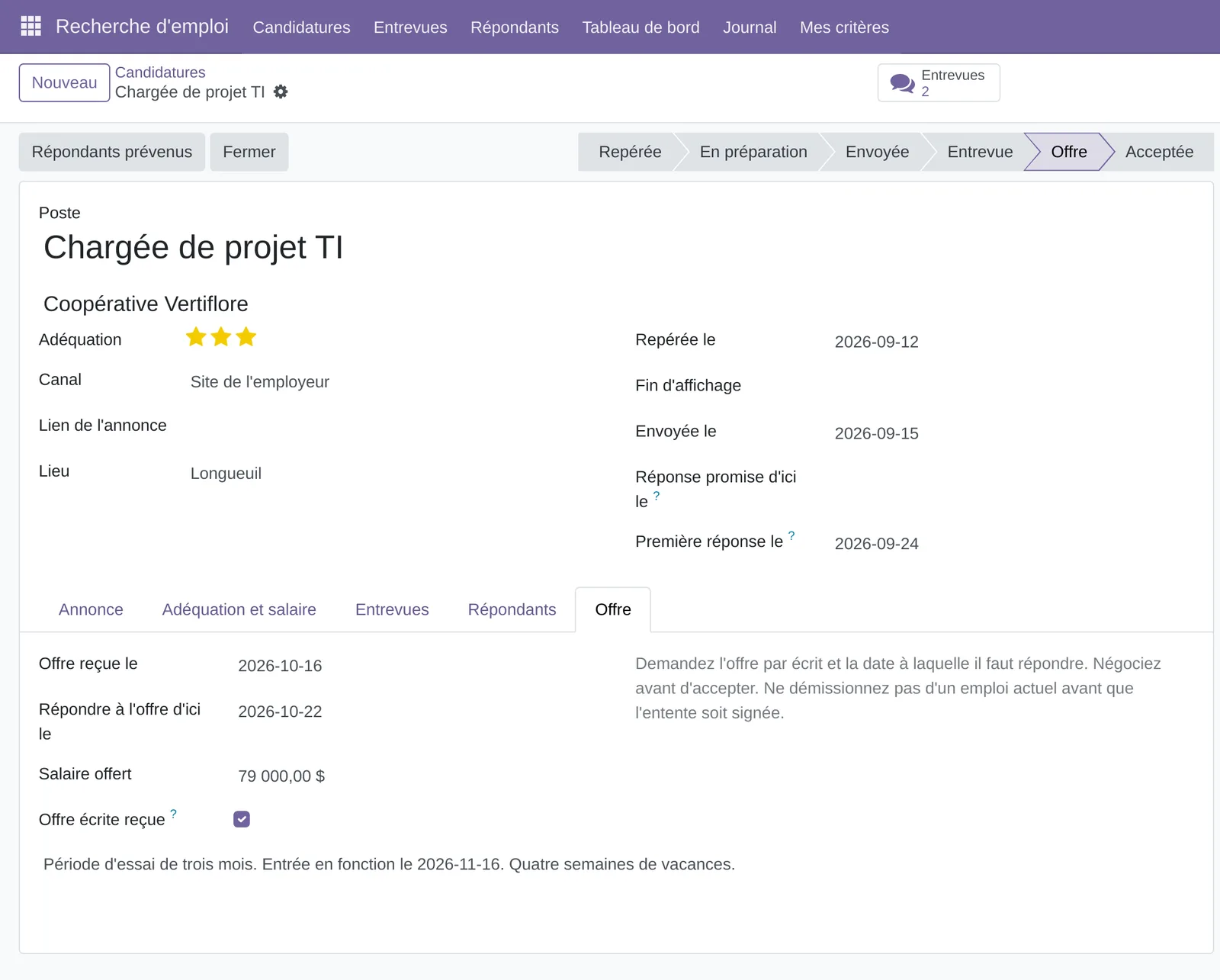Click the Fermer button

pyautogui.click(x=249, y=152)
